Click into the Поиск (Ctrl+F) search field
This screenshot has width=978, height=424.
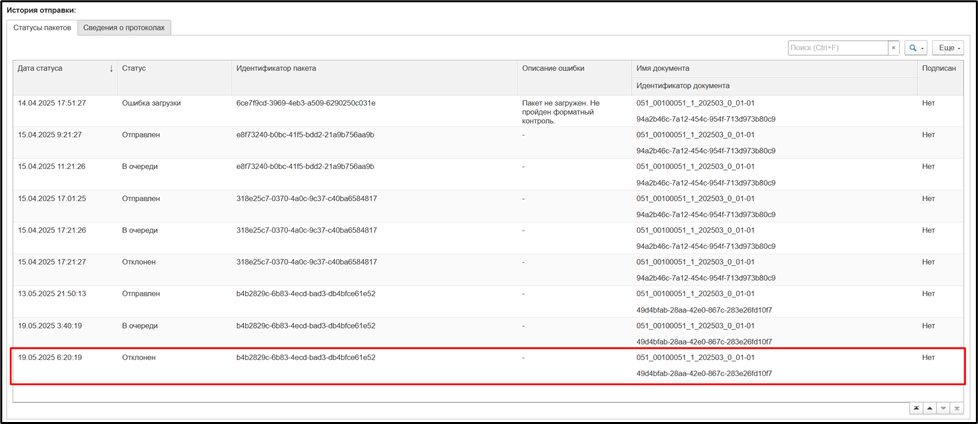coord(838,47)
